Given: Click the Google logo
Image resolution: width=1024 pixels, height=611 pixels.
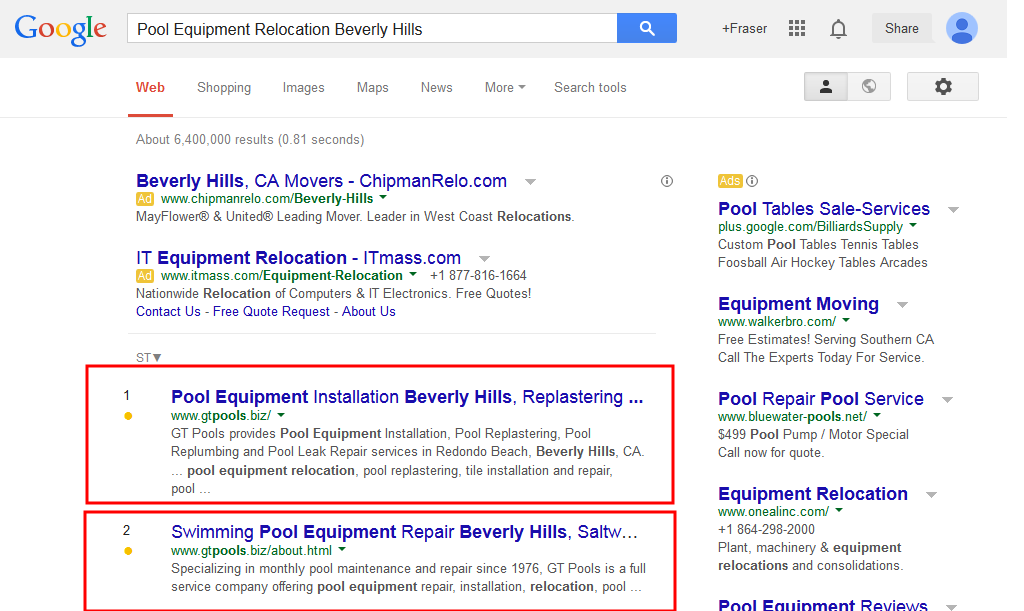Looking at the screenshot, I should (x=61, y=29).
